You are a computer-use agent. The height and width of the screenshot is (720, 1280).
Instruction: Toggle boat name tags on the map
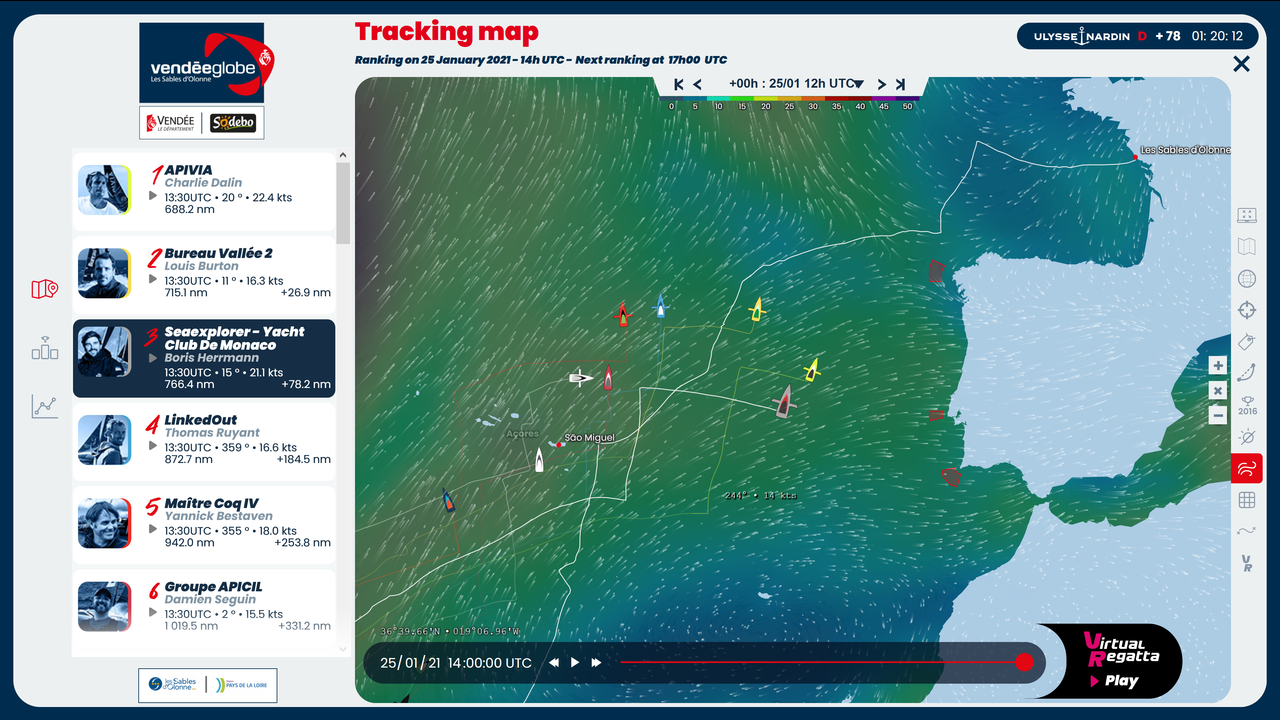[1246, 341]
